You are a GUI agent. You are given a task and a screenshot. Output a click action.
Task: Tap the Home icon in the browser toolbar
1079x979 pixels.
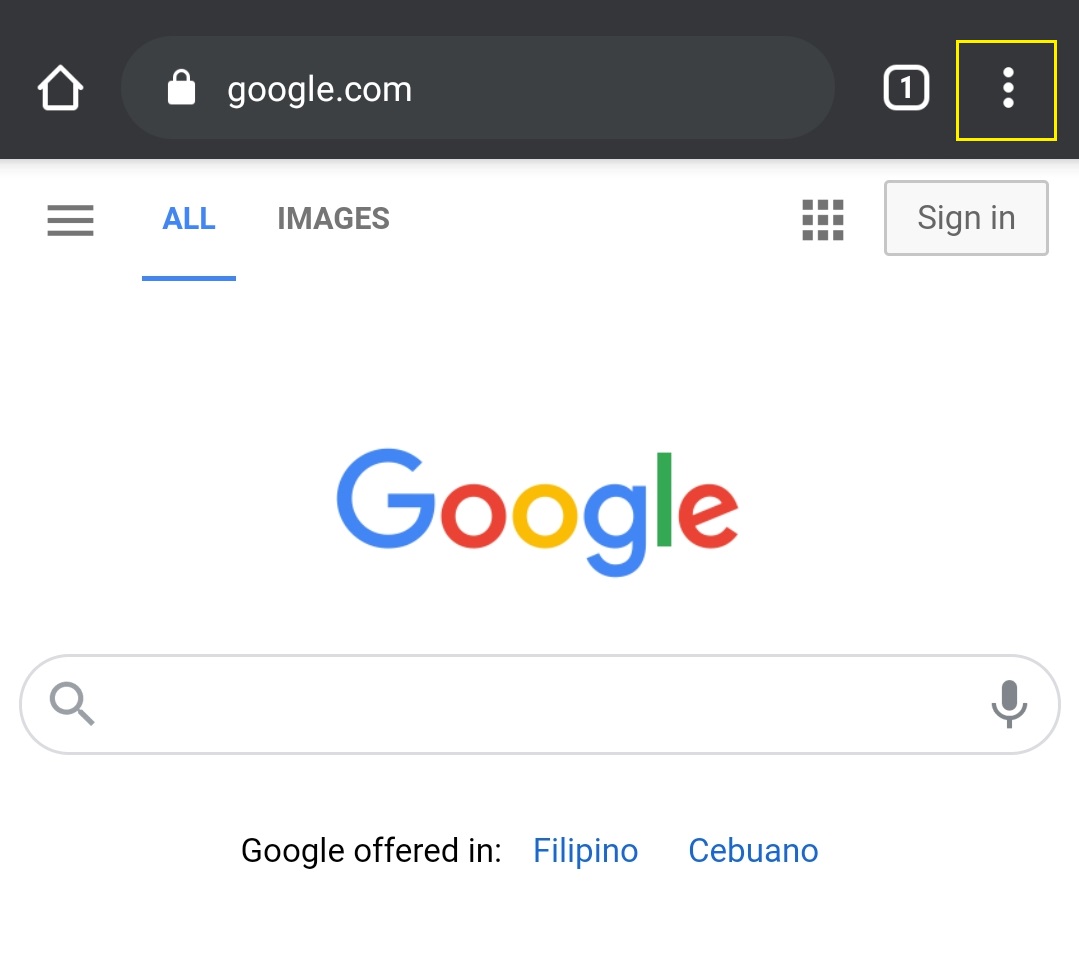pyautogui.click(x=60, y=89)
